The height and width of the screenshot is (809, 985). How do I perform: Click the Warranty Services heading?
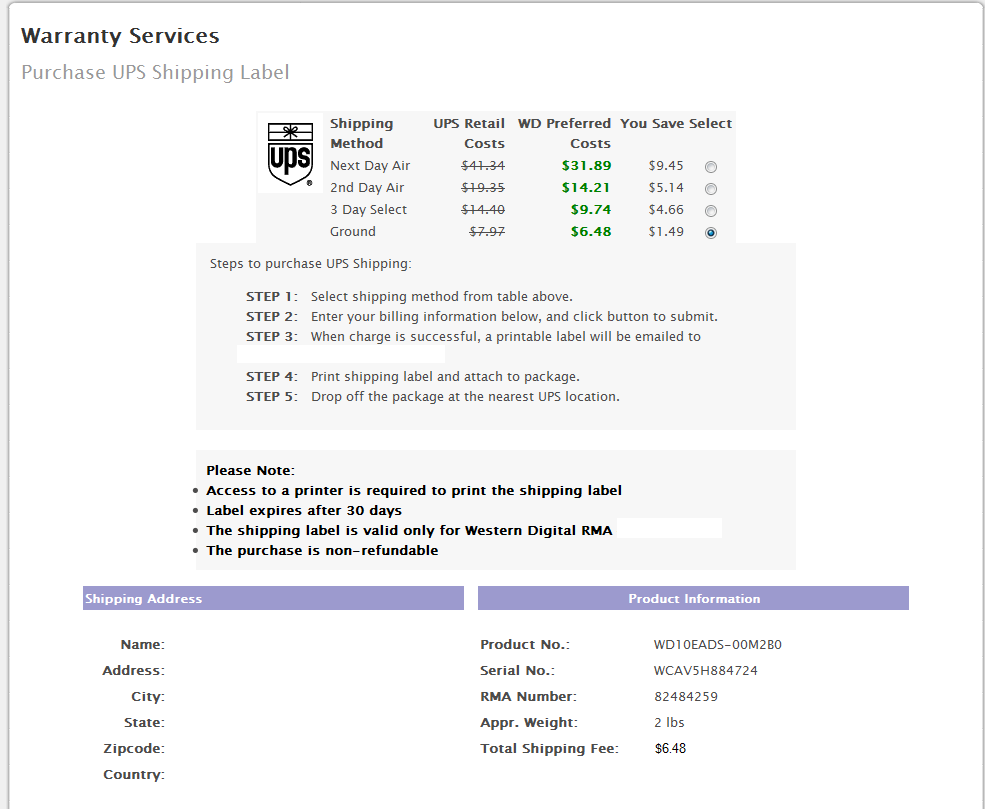pyautogui.click(x=120, y=36)
